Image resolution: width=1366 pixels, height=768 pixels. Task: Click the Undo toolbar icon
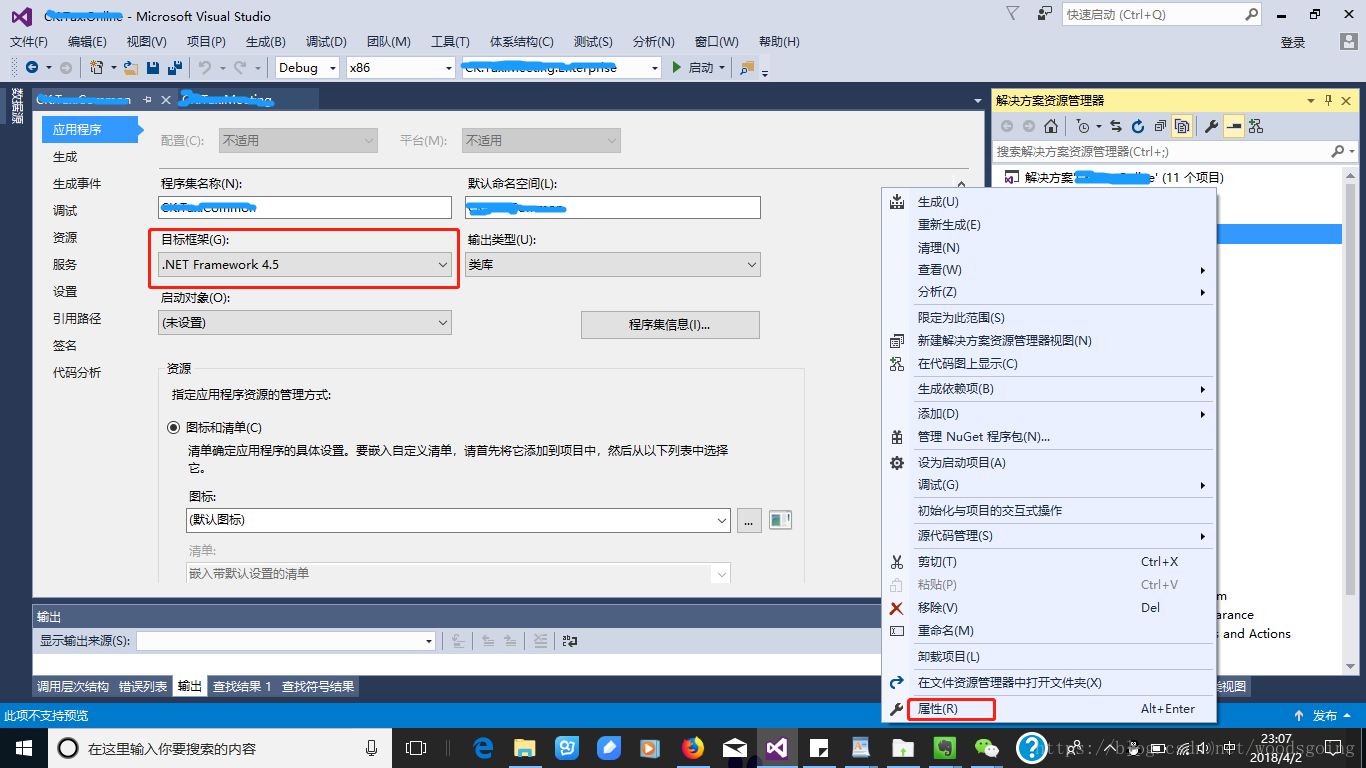point(204,67)
